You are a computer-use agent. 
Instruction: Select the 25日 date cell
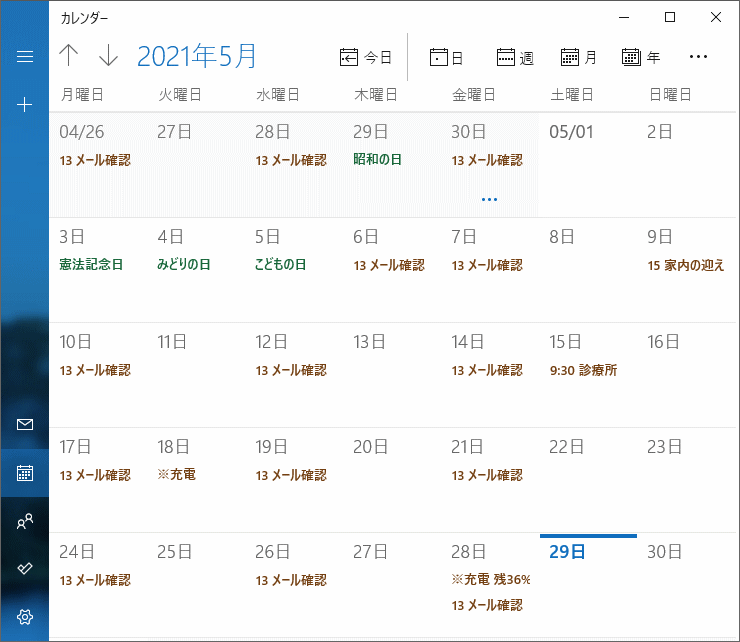(196, 585)
